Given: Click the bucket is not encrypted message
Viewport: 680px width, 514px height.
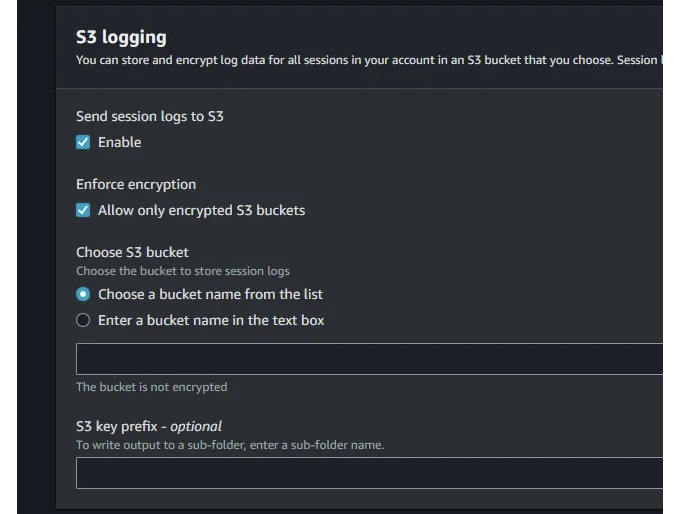Looking at the screenshot, I should pos(151,387).
